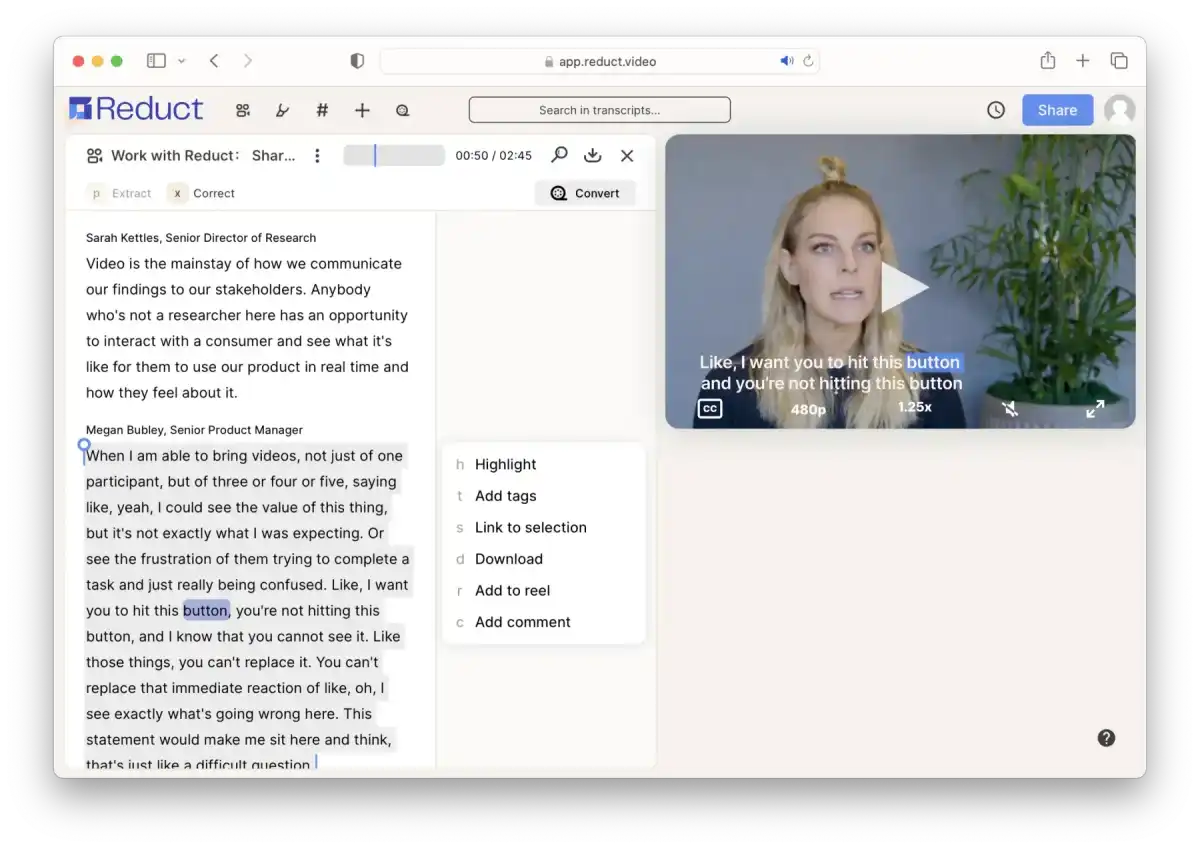Image resolution: width=1200 pixels, height=849 pixels.
Task: Download the recording via download icon
Action: click(x=593, y=155)
